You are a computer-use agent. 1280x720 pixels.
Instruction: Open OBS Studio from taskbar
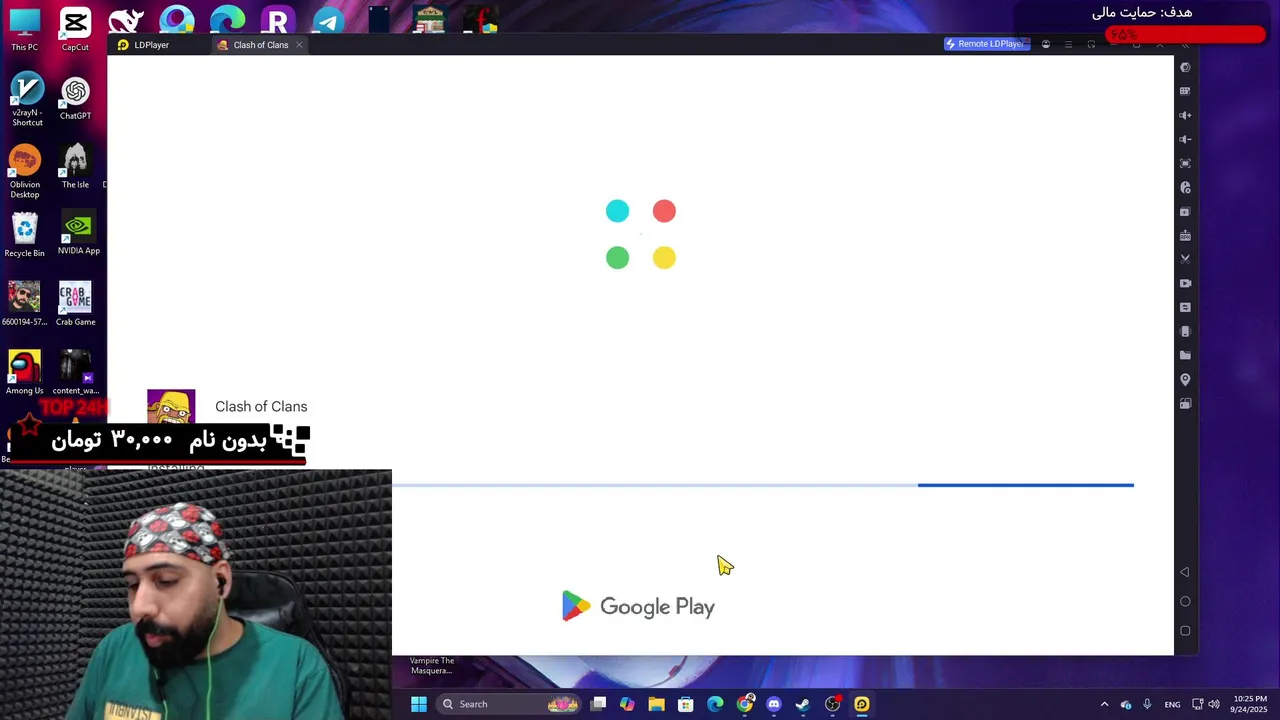(x=832, y=704)
